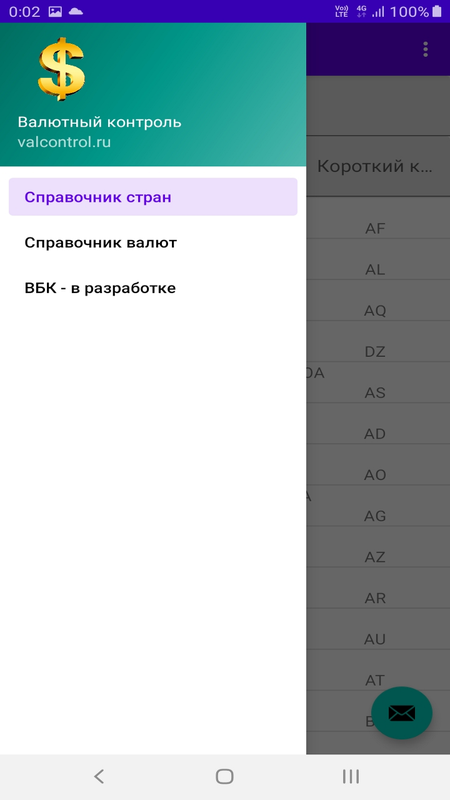450x800 pixels.
Task: Click the Короткий к... column header
Action: click(x=375, y=166)
